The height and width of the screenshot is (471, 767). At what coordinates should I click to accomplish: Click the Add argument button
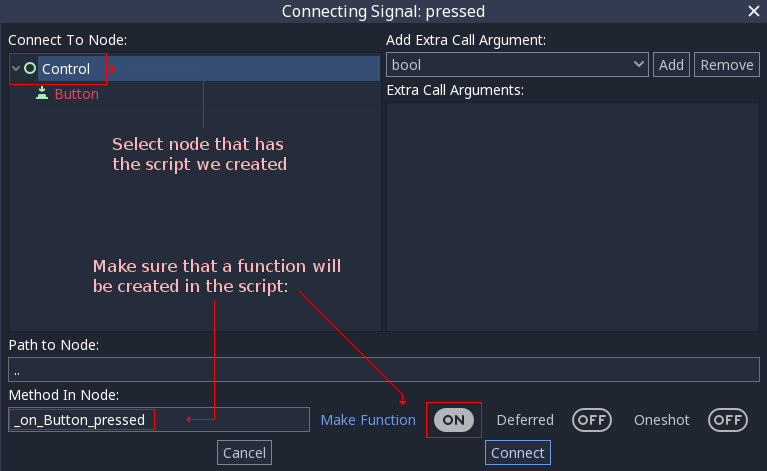click(671, 65)
